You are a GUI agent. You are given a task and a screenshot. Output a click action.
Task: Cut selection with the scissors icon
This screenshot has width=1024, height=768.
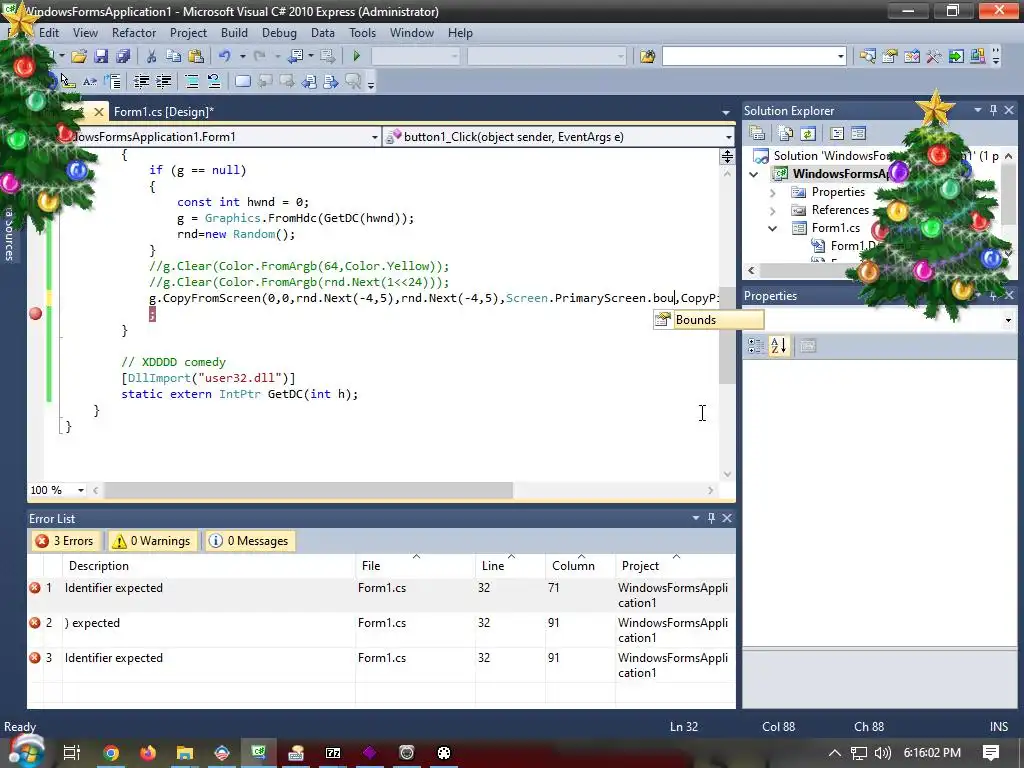[x=152, y=56]
